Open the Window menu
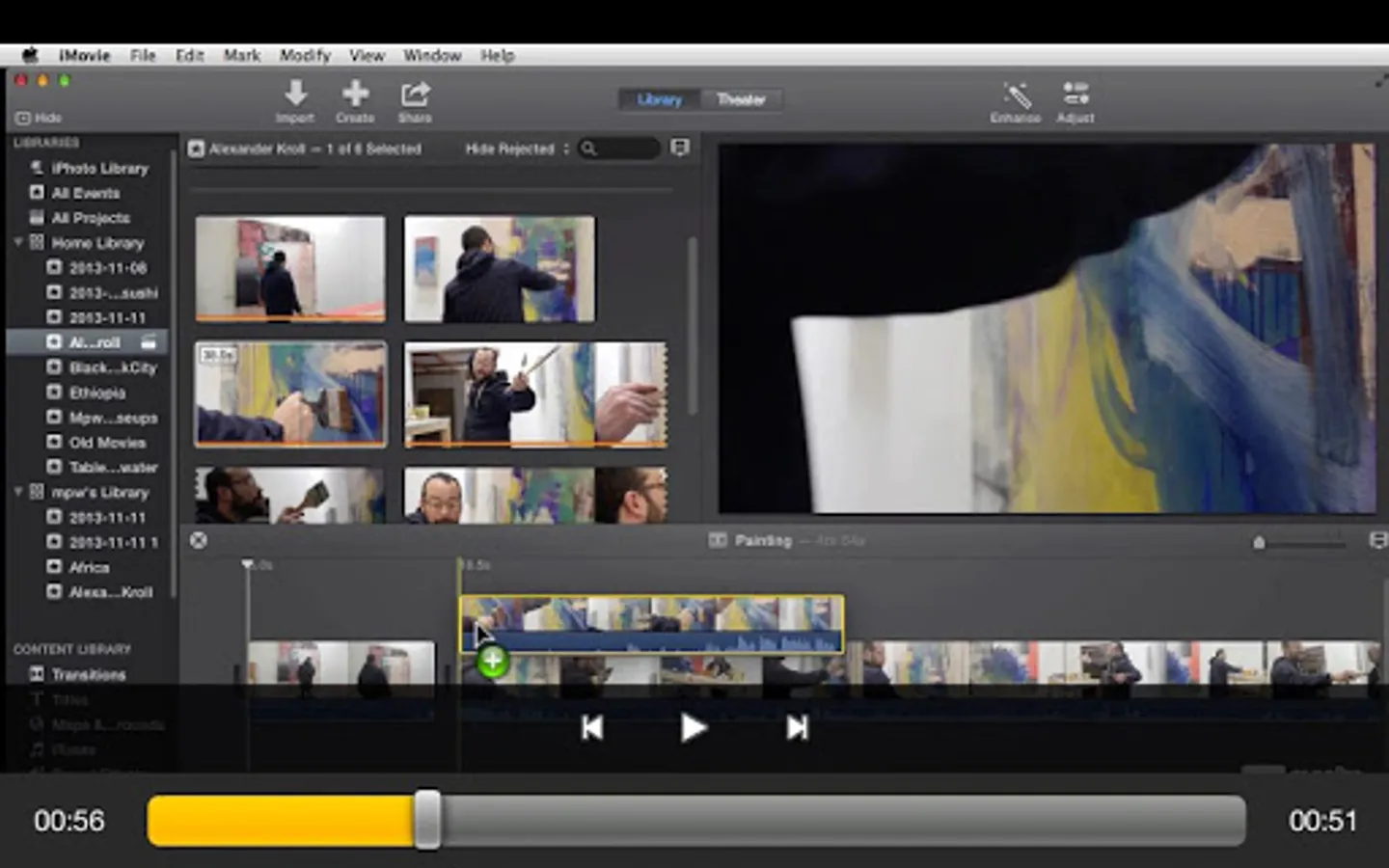This screenshot has width=1389, height=868. pyautogui.click(x=432, y=55)
